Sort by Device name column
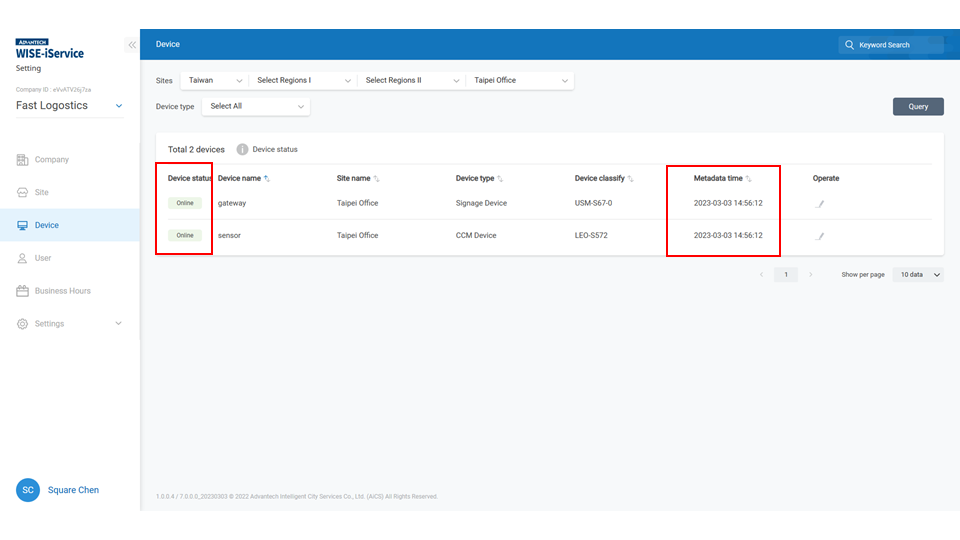This screenshot has width=960, height=540. [x=267, y=179]
